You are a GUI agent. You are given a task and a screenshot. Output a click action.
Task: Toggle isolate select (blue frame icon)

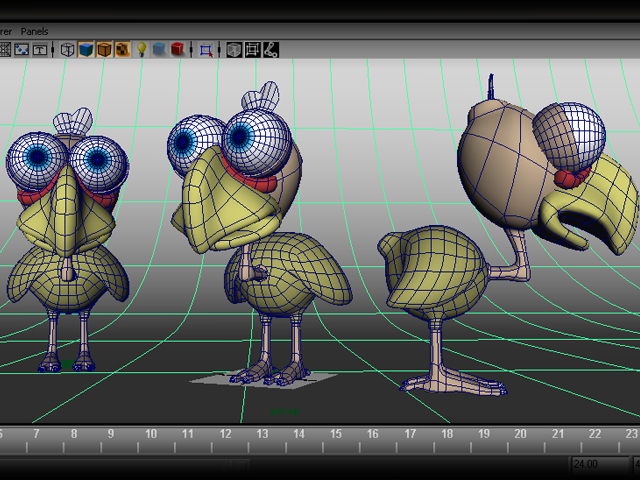(206, 50)
